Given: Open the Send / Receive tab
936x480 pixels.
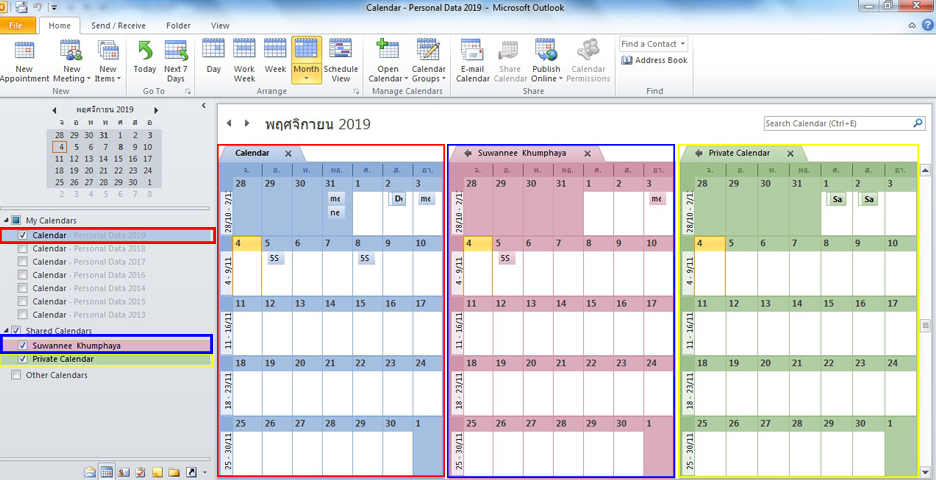Looking at the screenshot, I should click(x=118, y=26).
